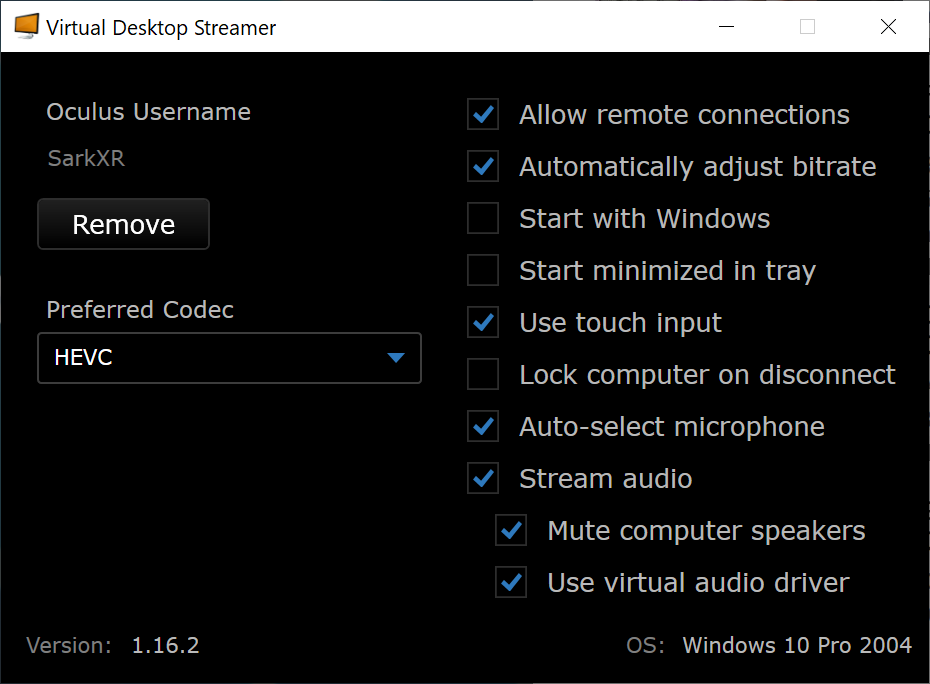
Task: Click the Windows 10 Pro 2004 OS text
Action: 797,645
